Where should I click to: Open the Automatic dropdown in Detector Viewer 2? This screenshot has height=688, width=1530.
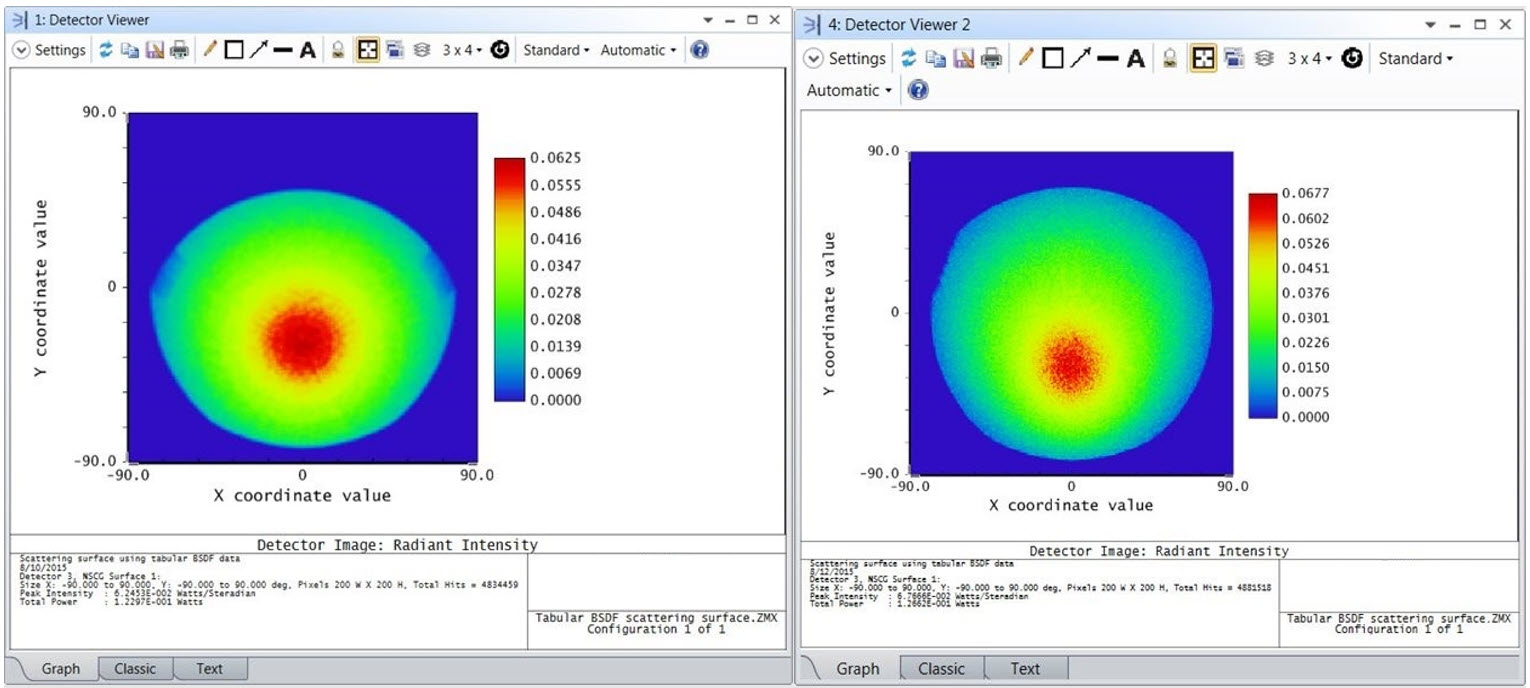[850, 90]
